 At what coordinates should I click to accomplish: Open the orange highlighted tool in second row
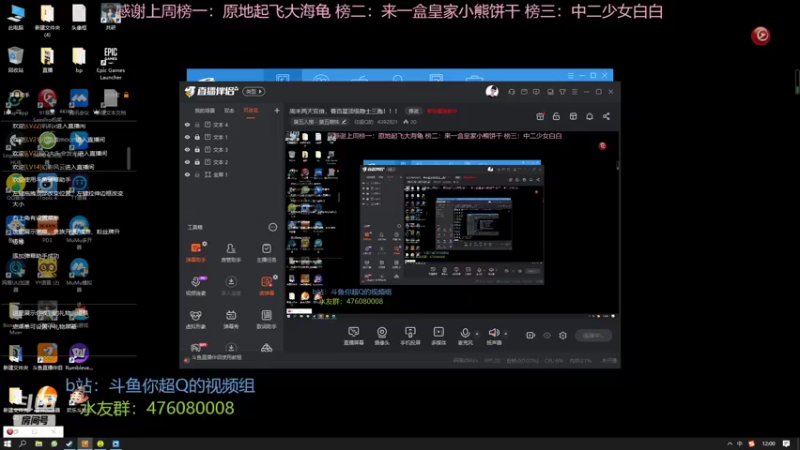(266, 286)
